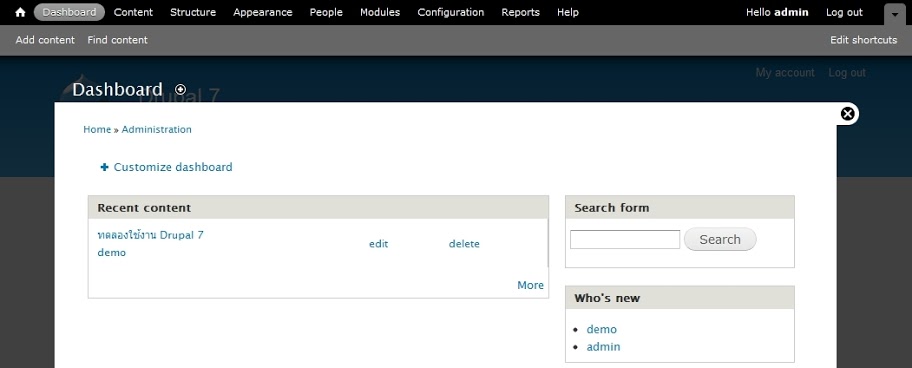Follow the Administration breadcrumb link
912x368 pixels.
(156, 130)
